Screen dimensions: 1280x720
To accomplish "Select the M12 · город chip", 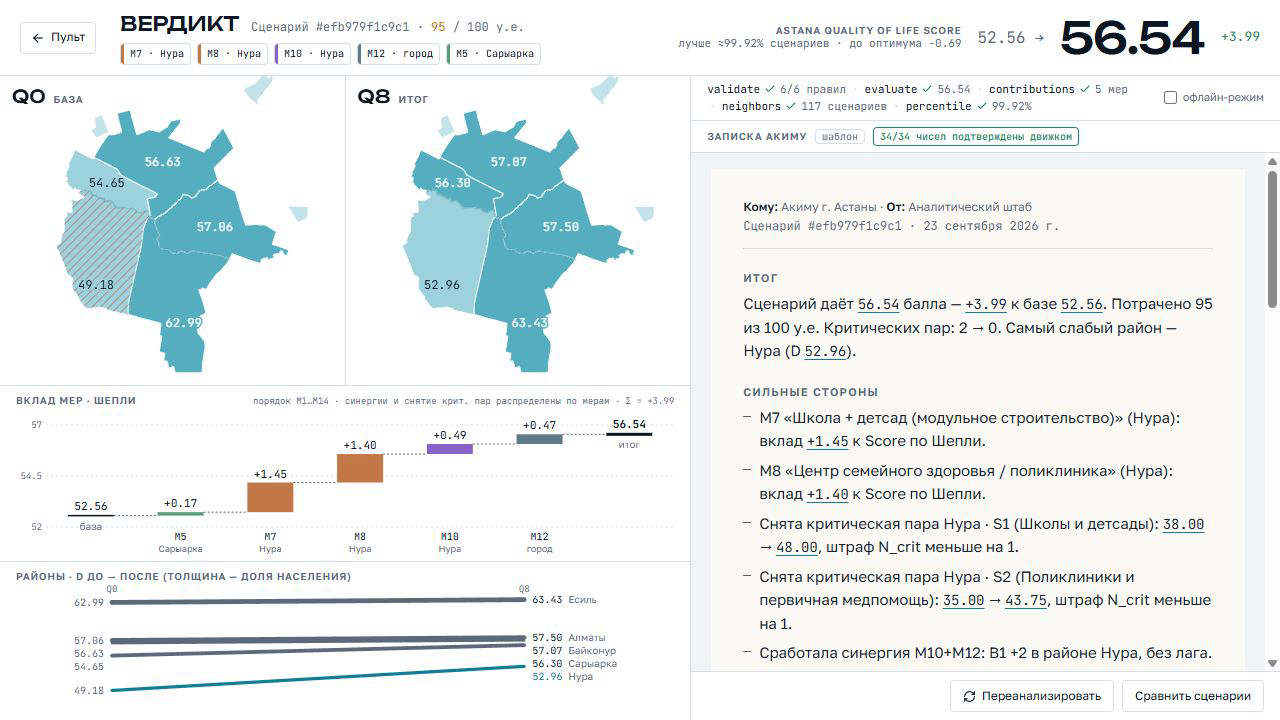I will coord(399,54).
